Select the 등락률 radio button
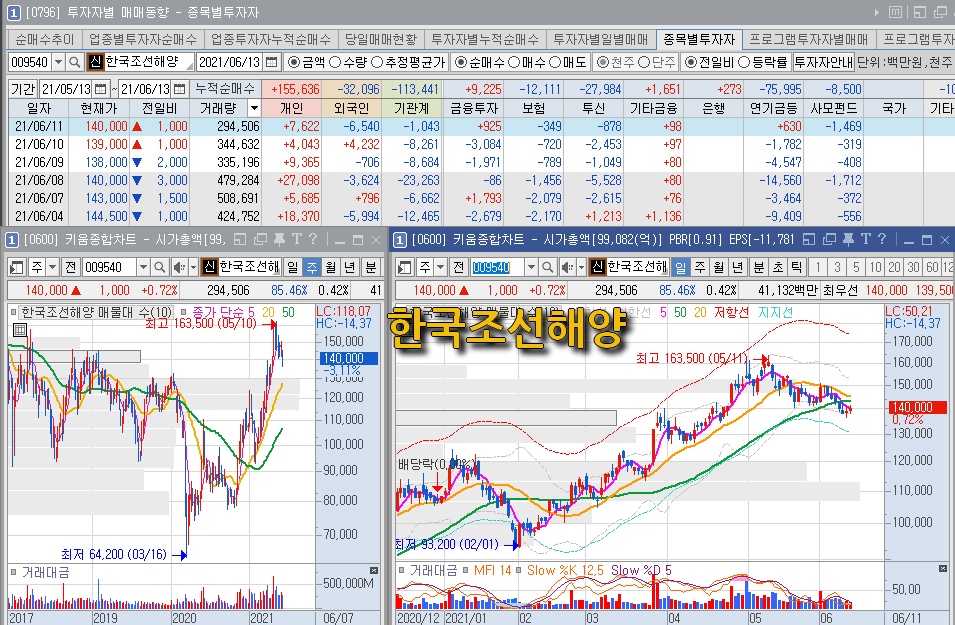The image size is (955, 625). tap(744, 62)
